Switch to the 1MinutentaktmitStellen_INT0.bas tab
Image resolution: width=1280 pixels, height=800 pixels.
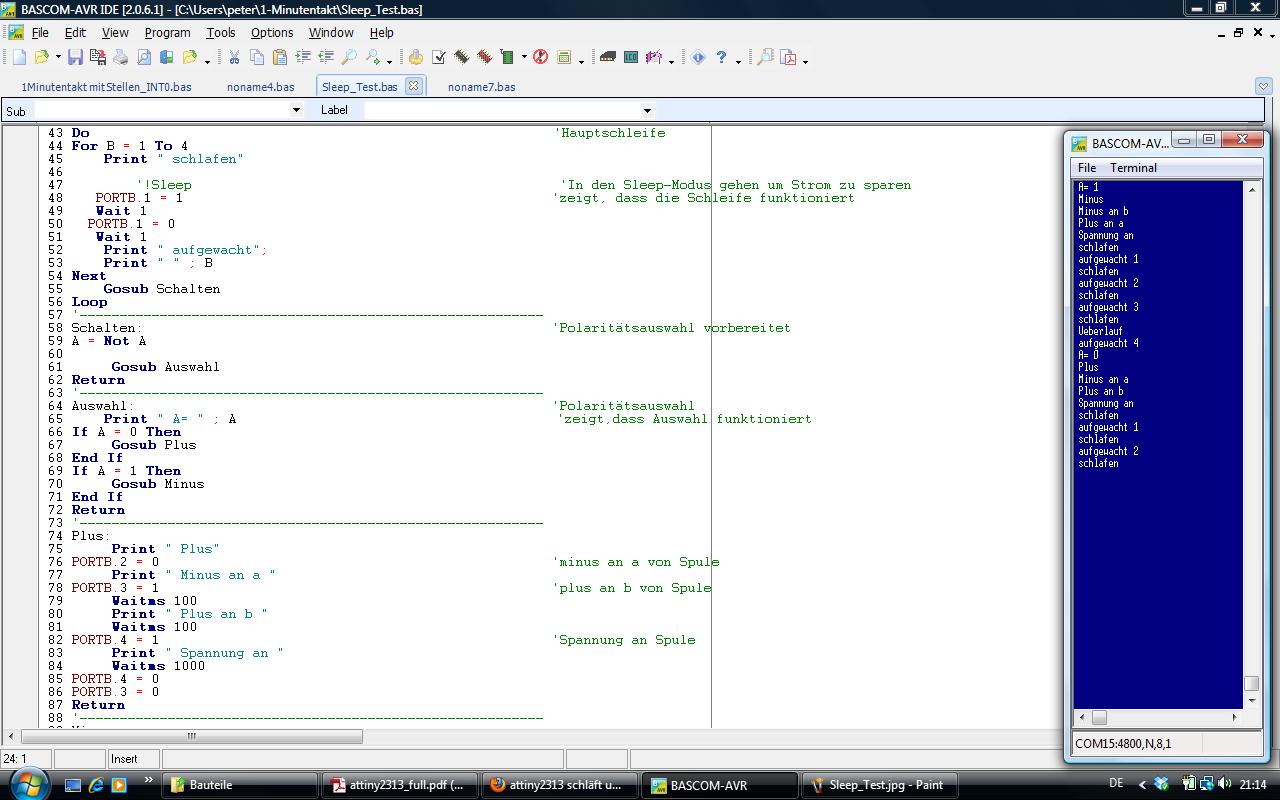tap(106, 87)
